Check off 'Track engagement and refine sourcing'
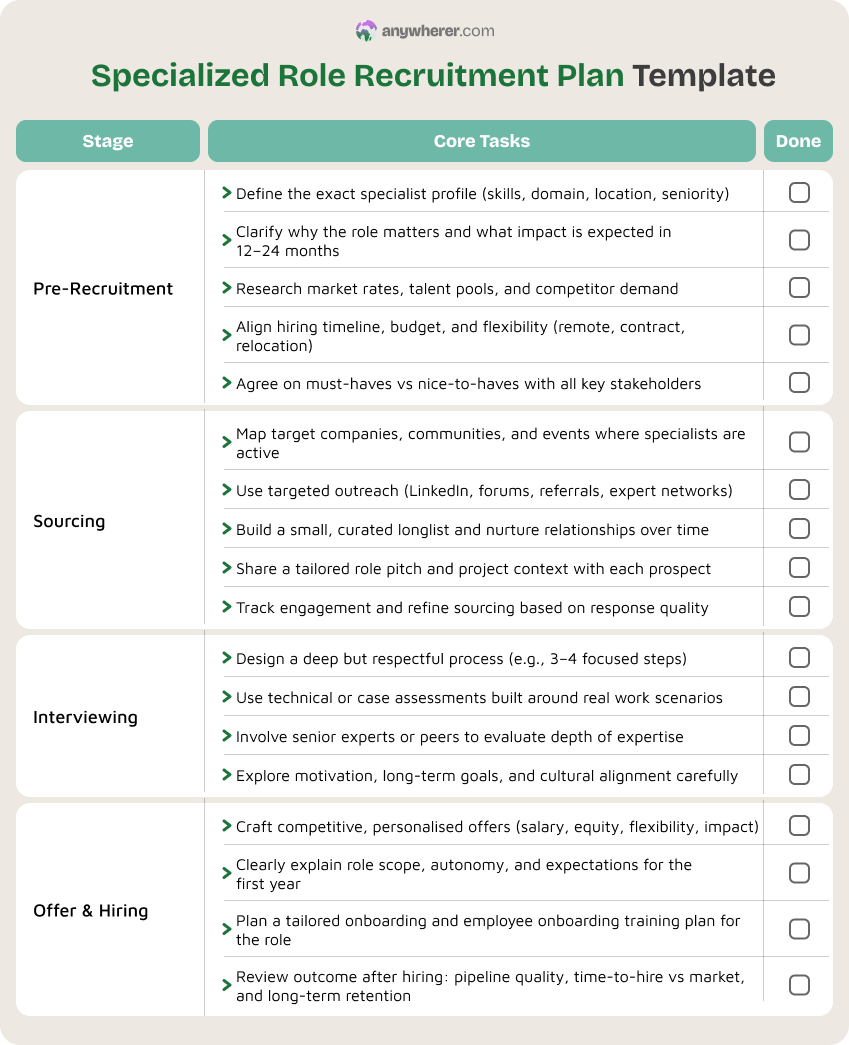Screen dimensions: 849x1045 coord(799,606)
